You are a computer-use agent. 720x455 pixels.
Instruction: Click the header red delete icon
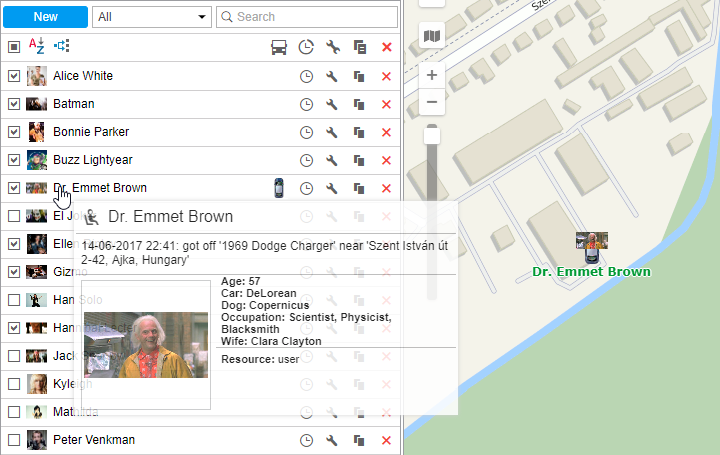pyautogui.click(x=387, y=47)
